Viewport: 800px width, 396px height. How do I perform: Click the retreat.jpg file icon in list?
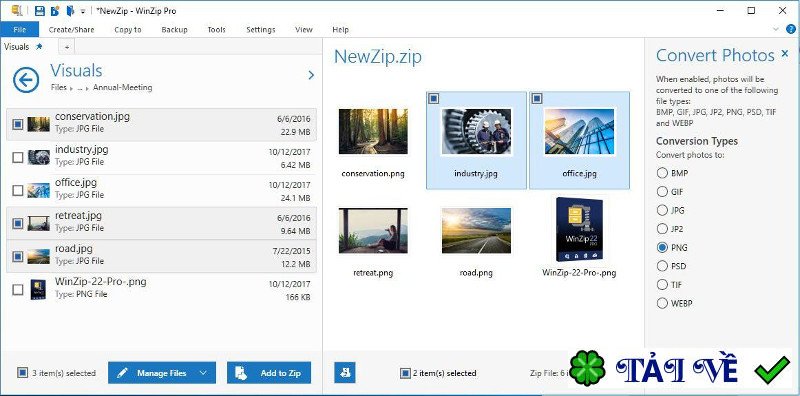(39, 223)
